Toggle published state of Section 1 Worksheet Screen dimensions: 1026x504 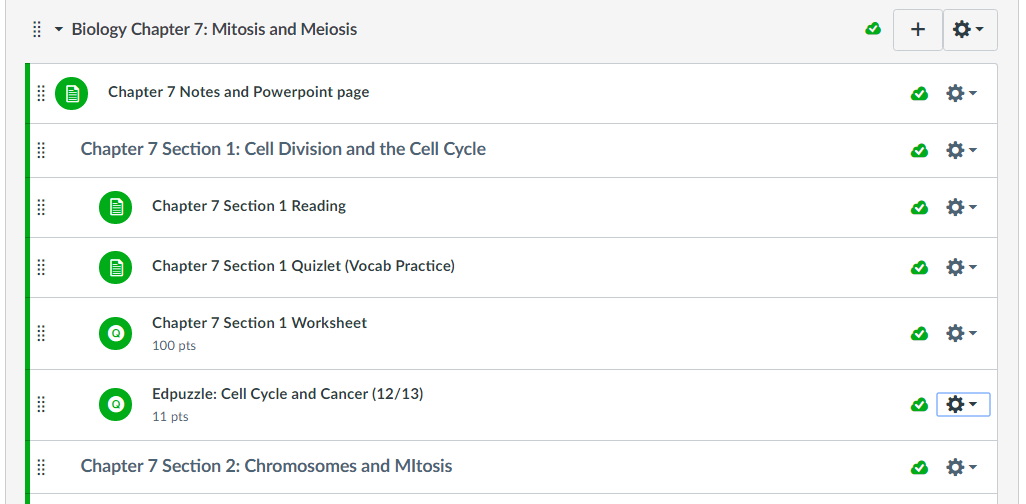919,333
